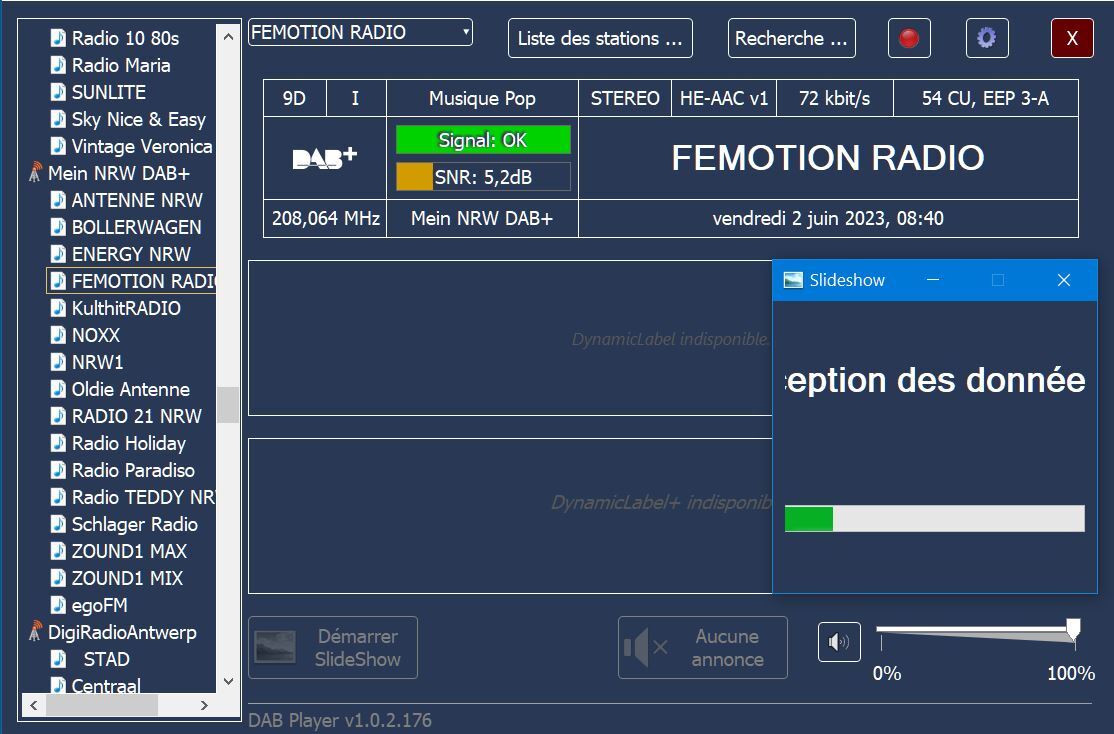The image size is (1114, 734).
Task: Click the Aucune annonce button
Action: click(703, 647)
